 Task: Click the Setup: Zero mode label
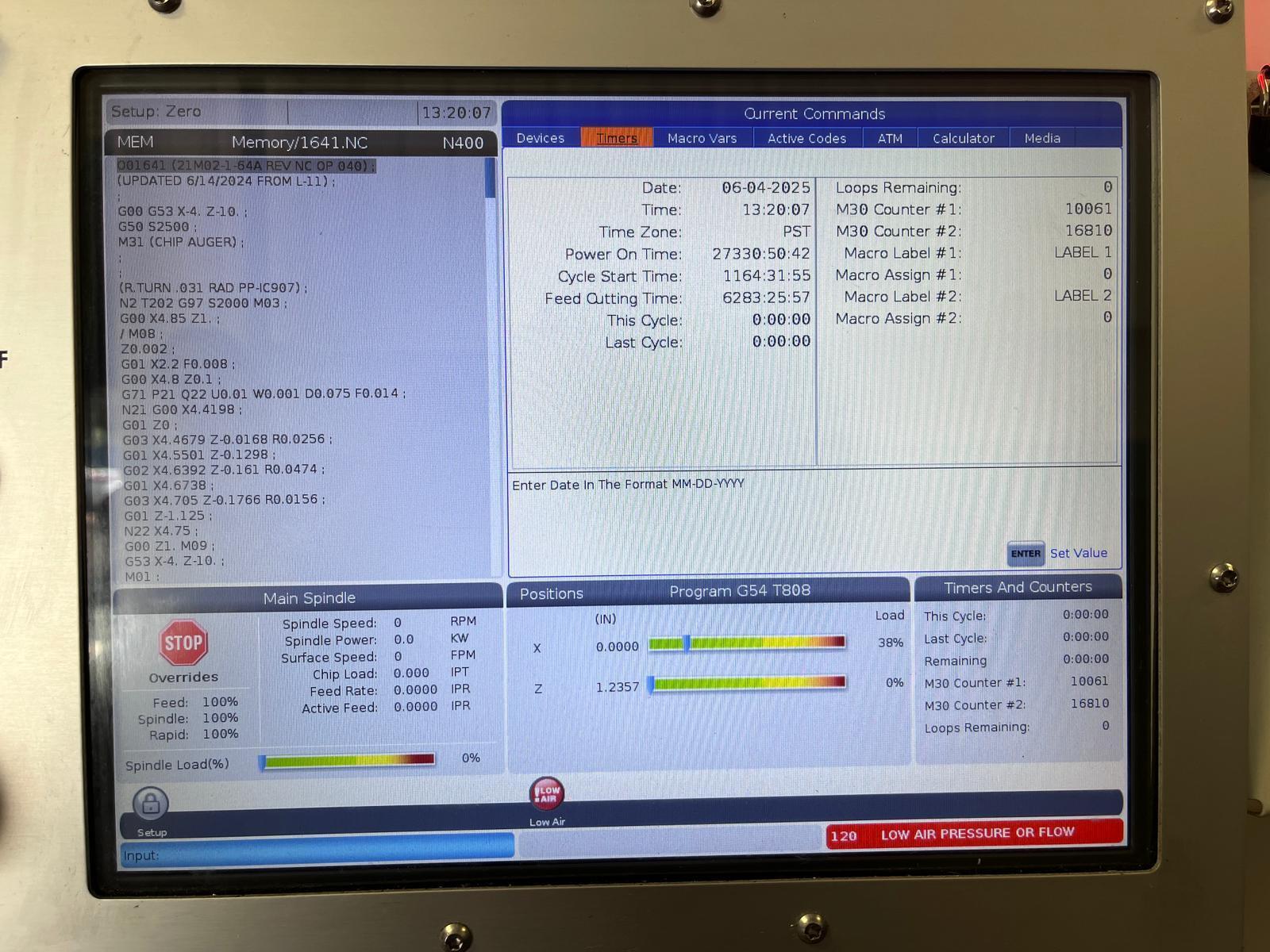156,112
